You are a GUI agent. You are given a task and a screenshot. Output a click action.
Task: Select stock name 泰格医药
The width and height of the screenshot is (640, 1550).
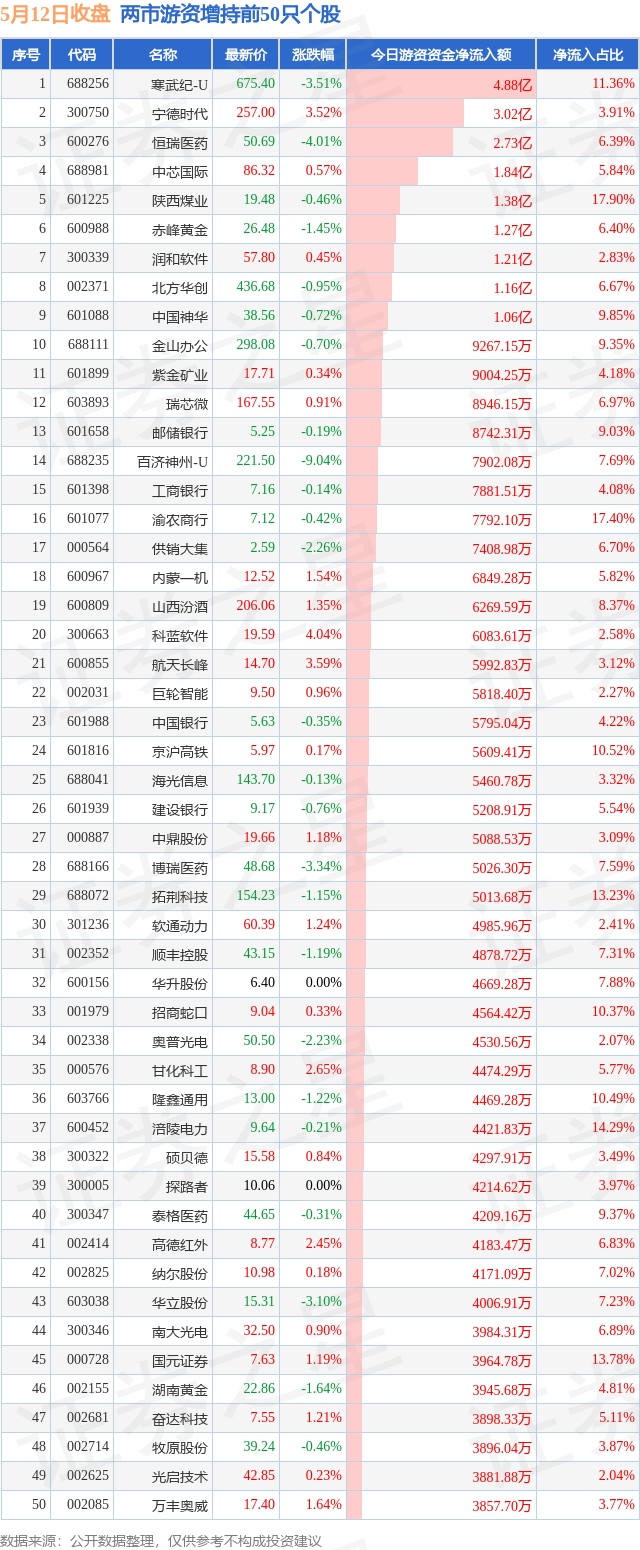pos(179,1215)
